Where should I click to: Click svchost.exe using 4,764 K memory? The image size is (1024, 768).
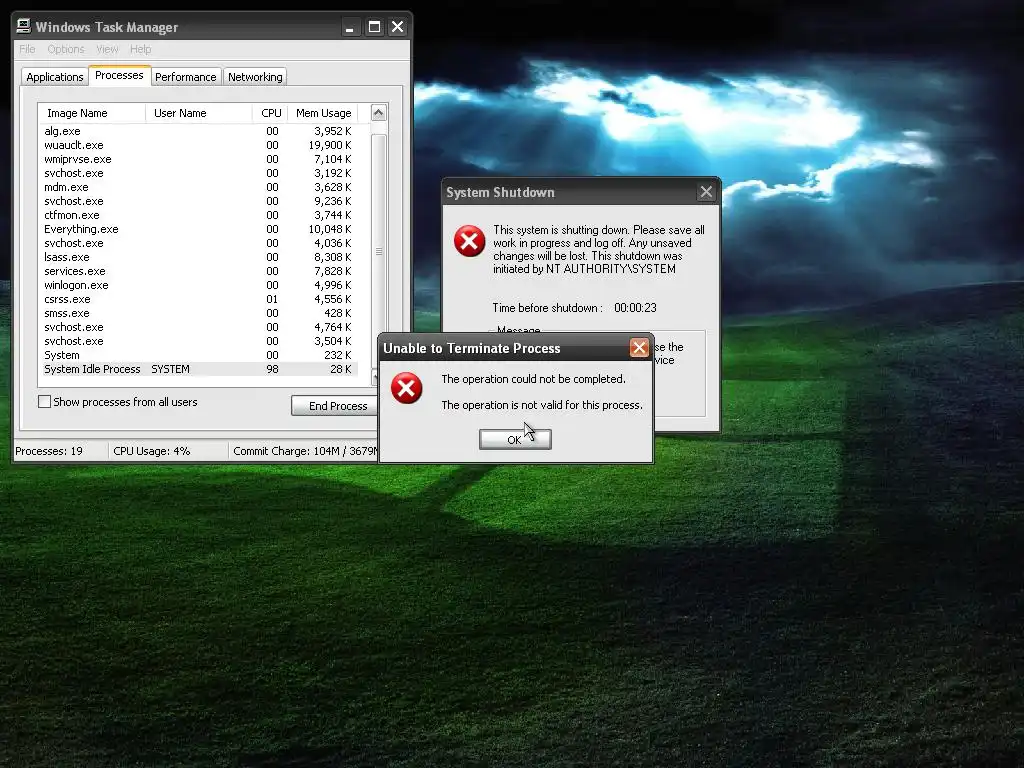tap(198, 327)
